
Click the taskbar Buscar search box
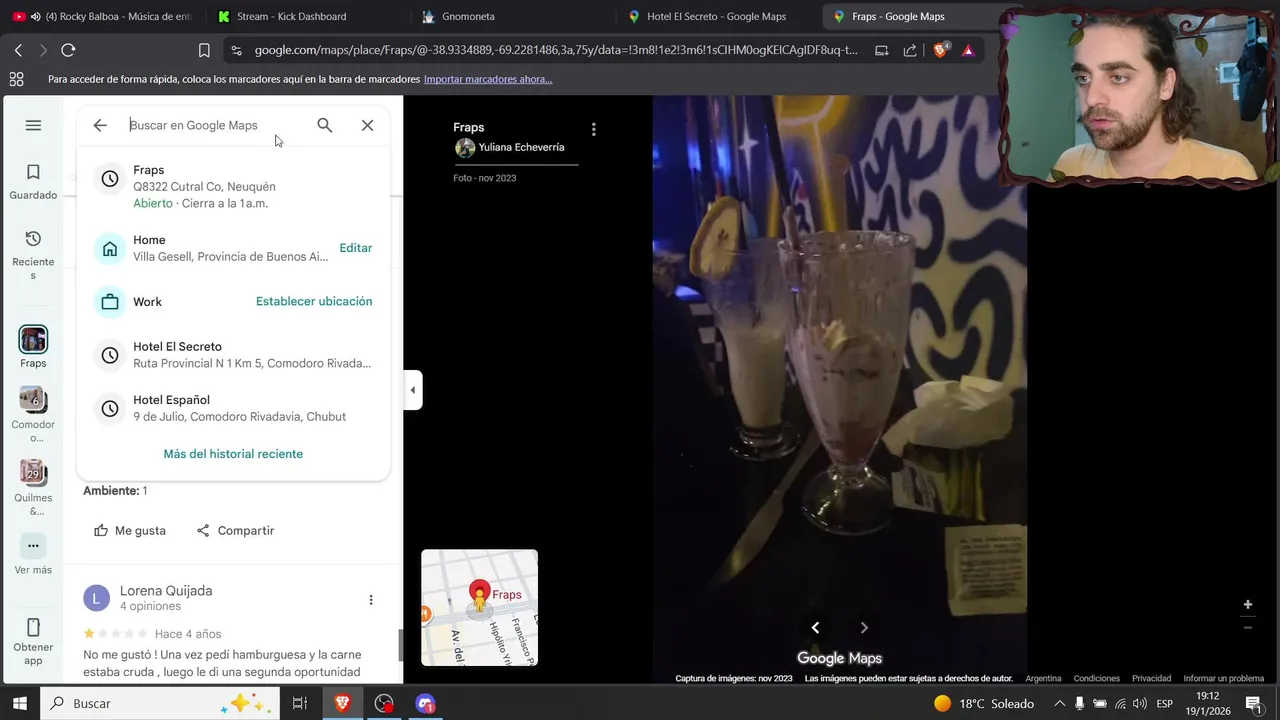coord(160,703)
